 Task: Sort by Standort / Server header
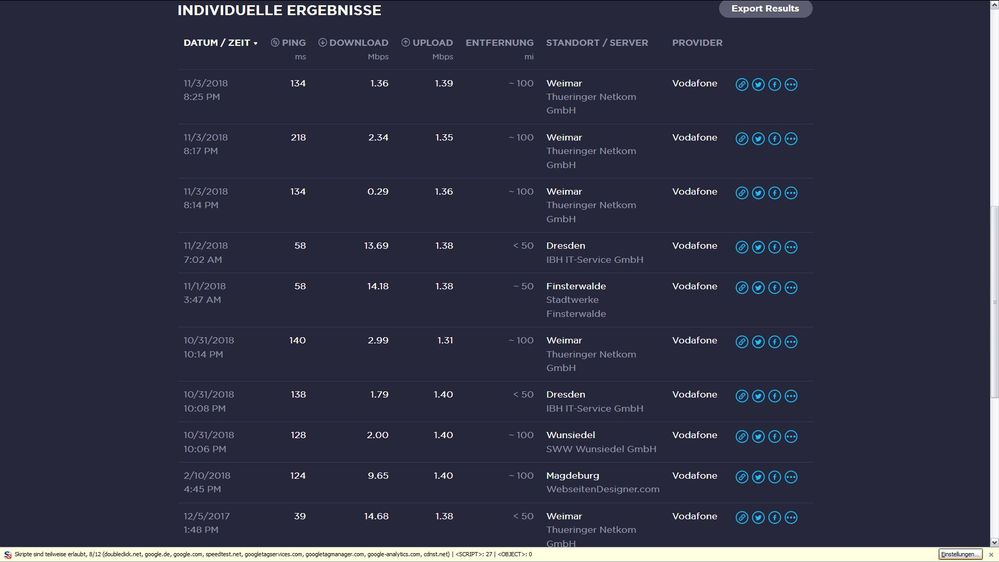pos(597,43)
